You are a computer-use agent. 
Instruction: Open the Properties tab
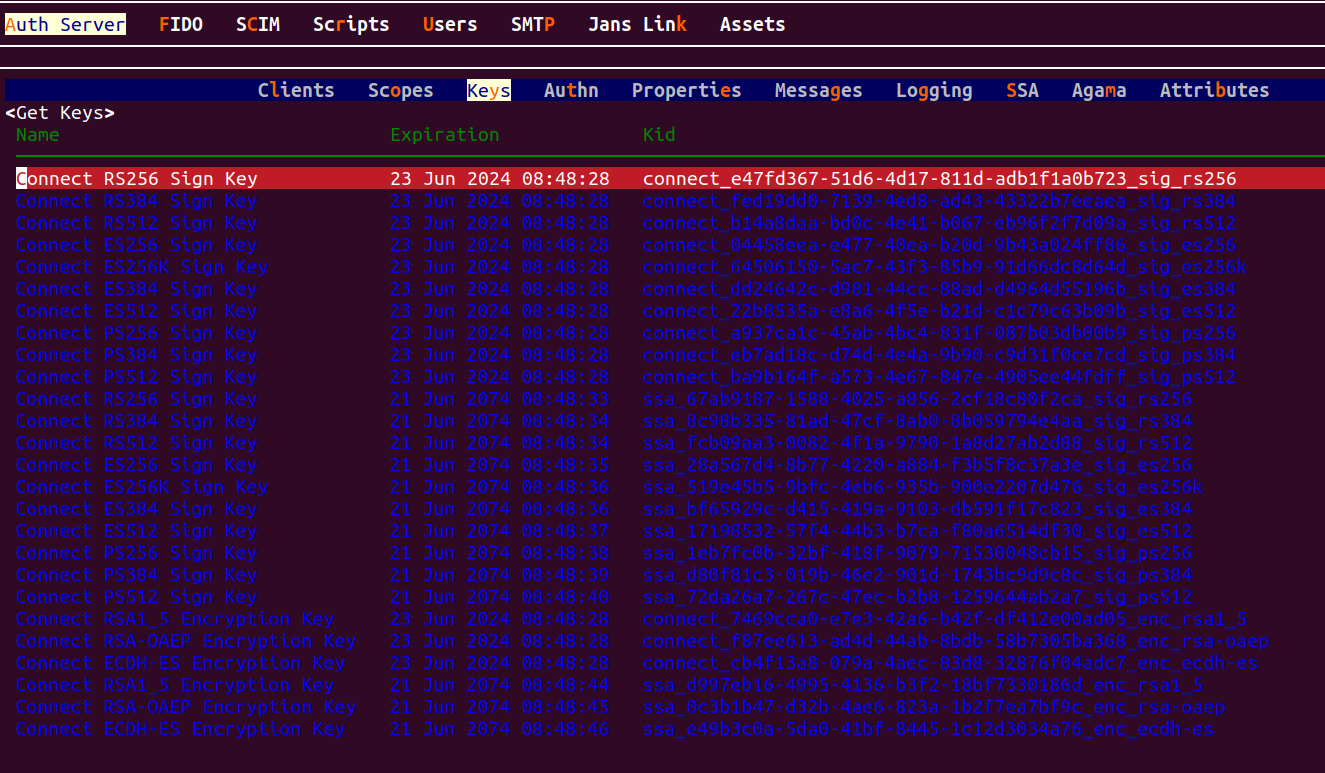[686, 91]
